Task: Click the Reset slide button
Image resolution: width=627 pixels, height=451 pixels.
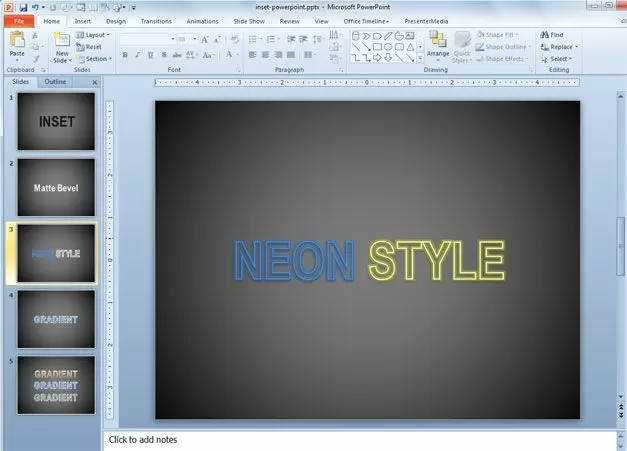Action: click(x=89, y=47)
